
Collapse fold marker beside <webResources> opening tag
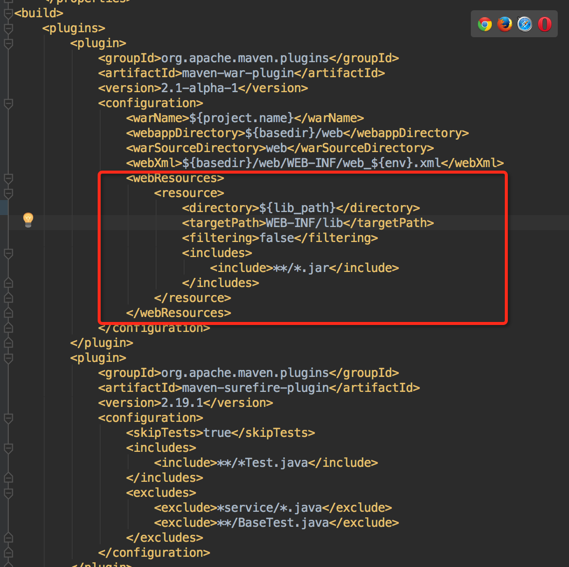(x=8, y=178)
